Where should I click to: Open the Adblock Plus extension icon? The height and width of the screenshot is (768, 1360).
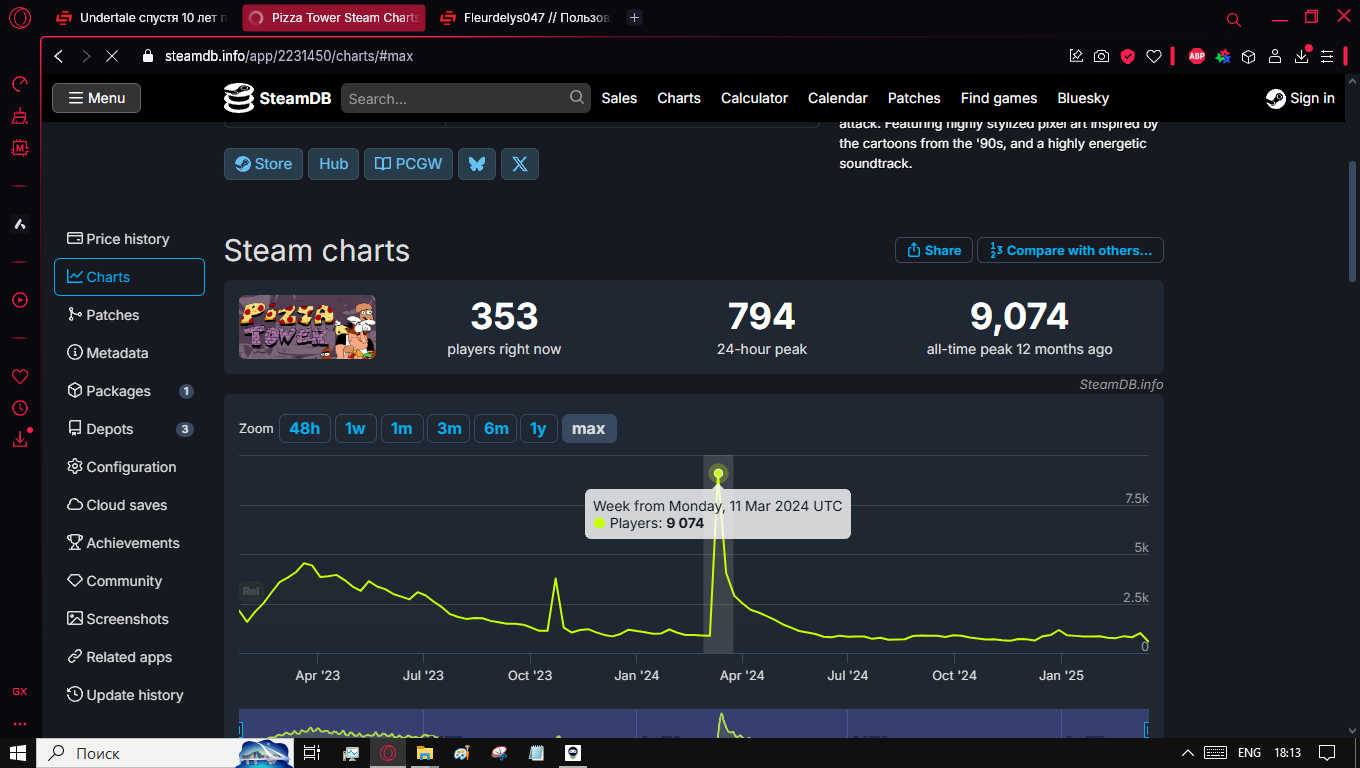point(1196,56)
